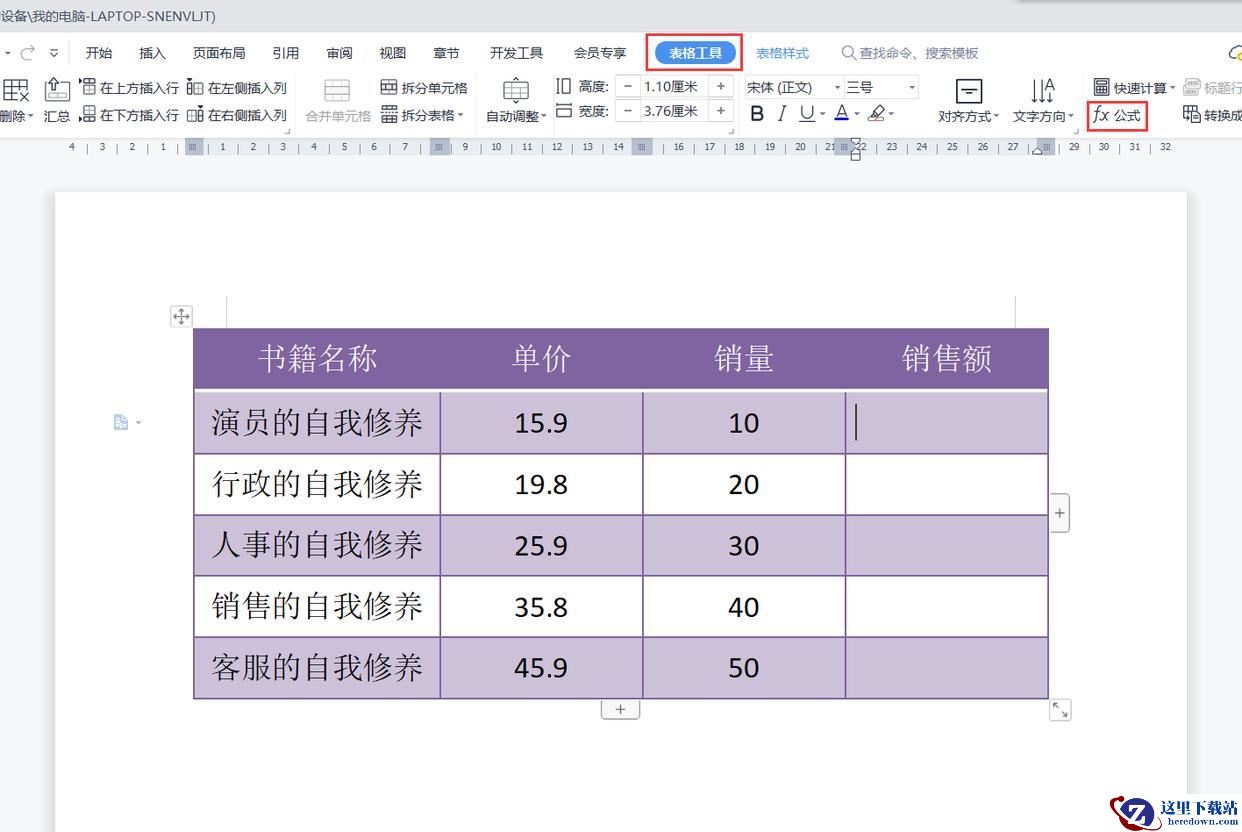Toggle Bold formatting
Screen dimensions: 1242x832
tap(757, 114)
